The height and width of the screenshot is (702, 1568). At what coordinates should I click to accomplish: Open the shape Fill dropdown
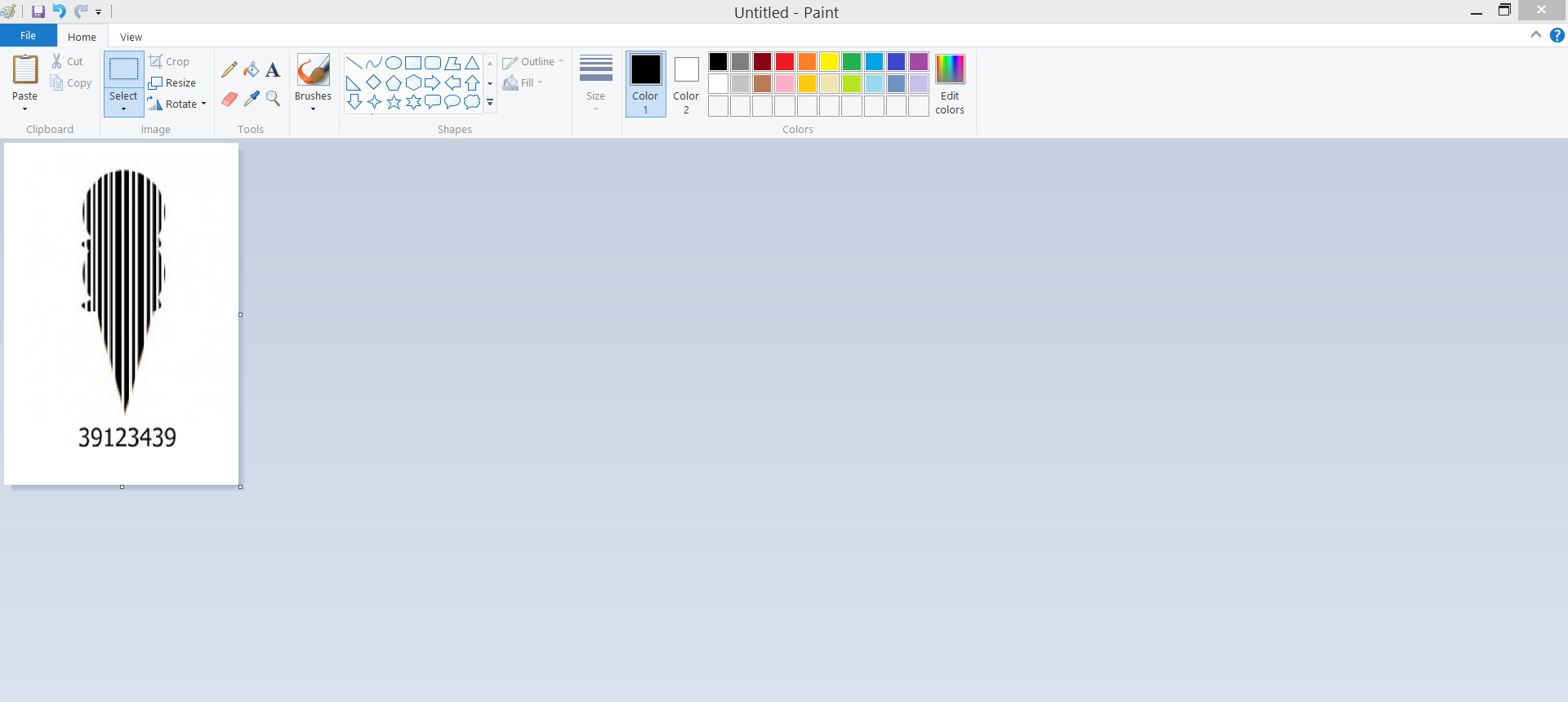click(523, 82)
